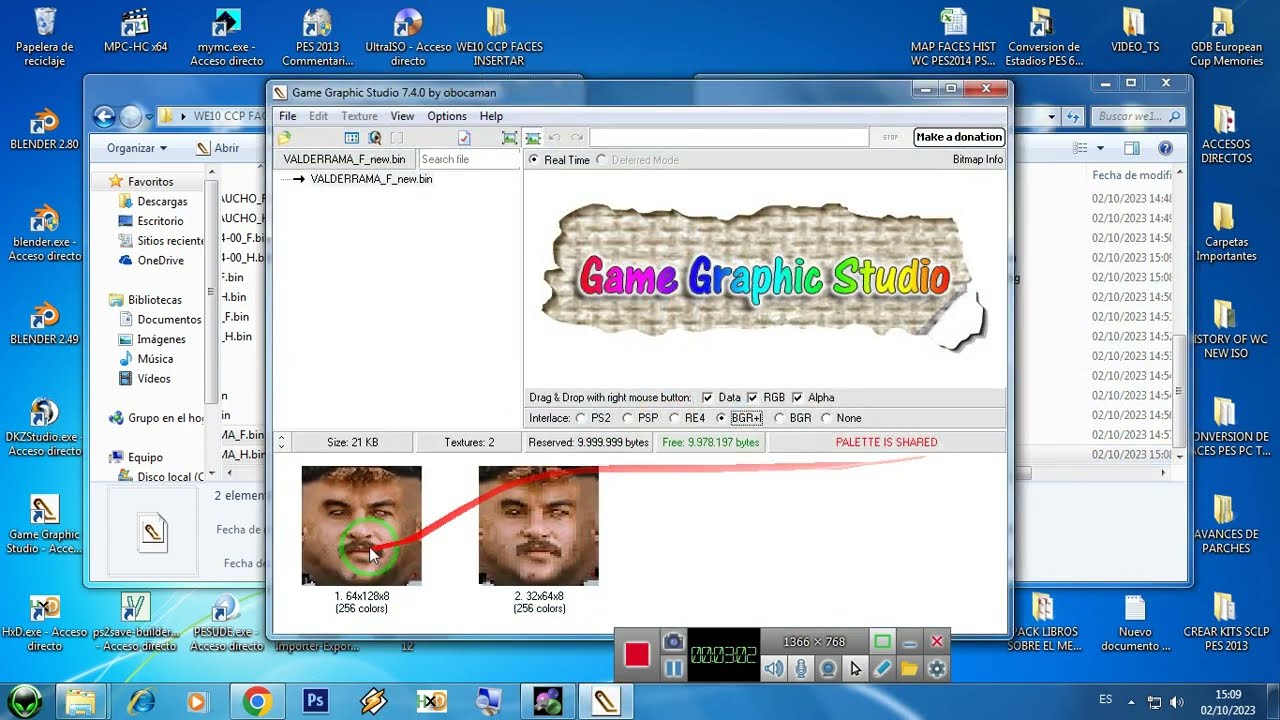This screenshot has width=1280, height=720.
Task: Click the checkmark document toolbar icon
Action: point(464,138)
